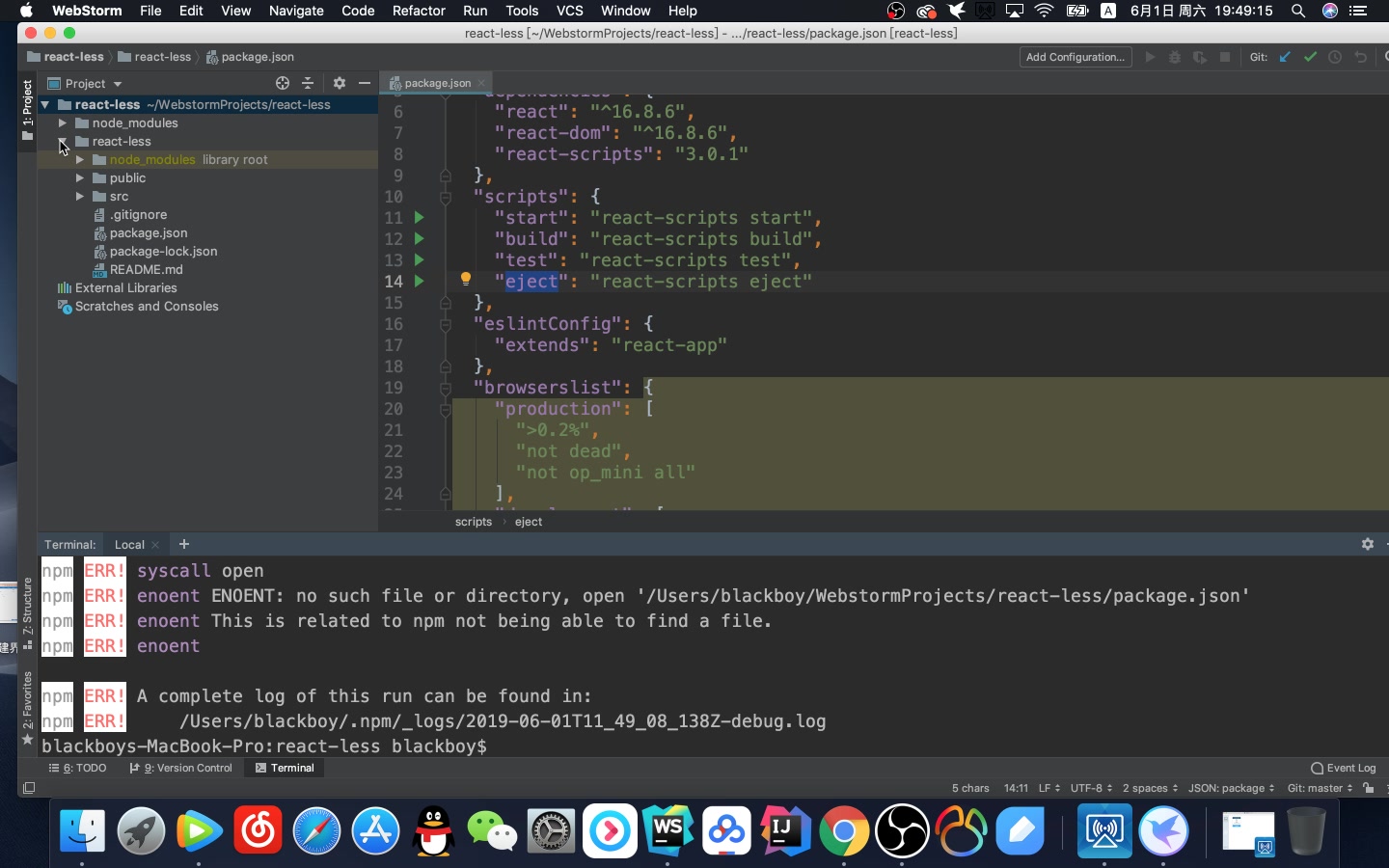Open the Refactor menu

419,11
